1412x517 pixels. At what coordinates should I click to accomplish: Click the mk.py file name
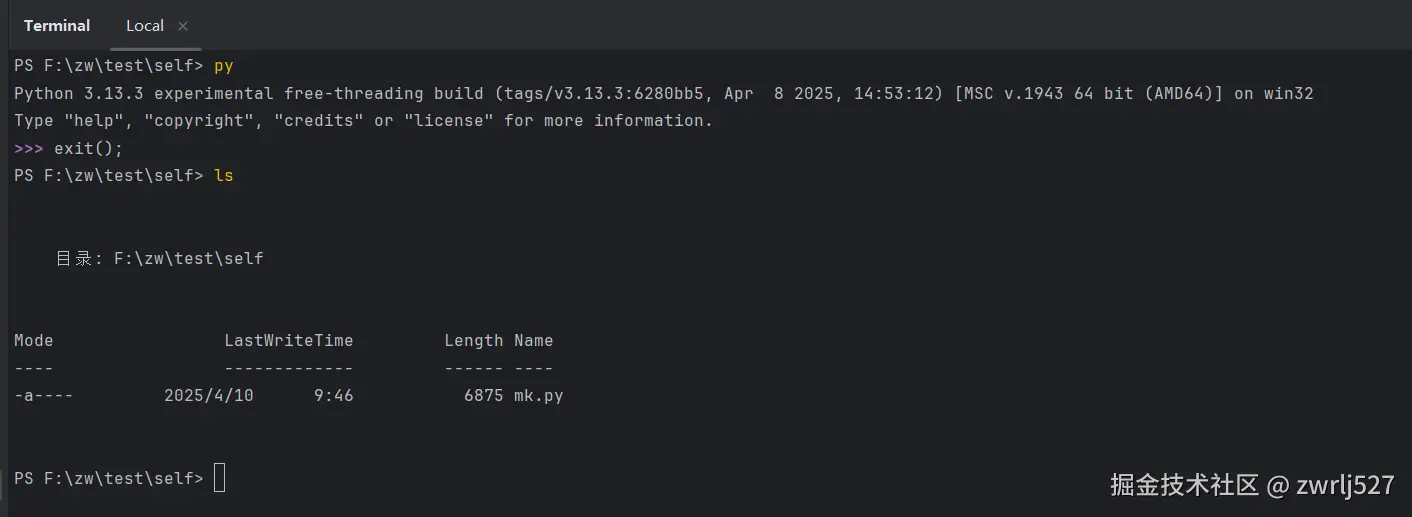pyautogui.click(x=538, y=395)
